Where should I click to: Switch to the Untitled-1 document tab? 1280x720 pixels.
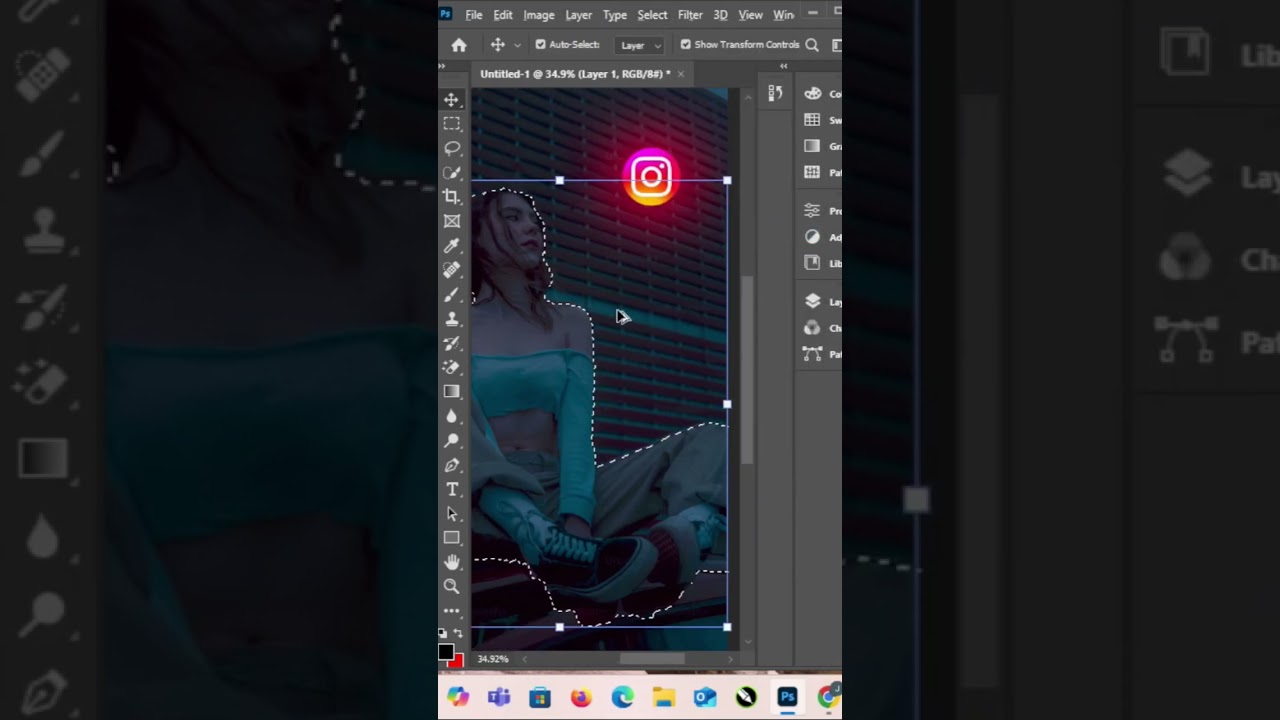(575, 74)
